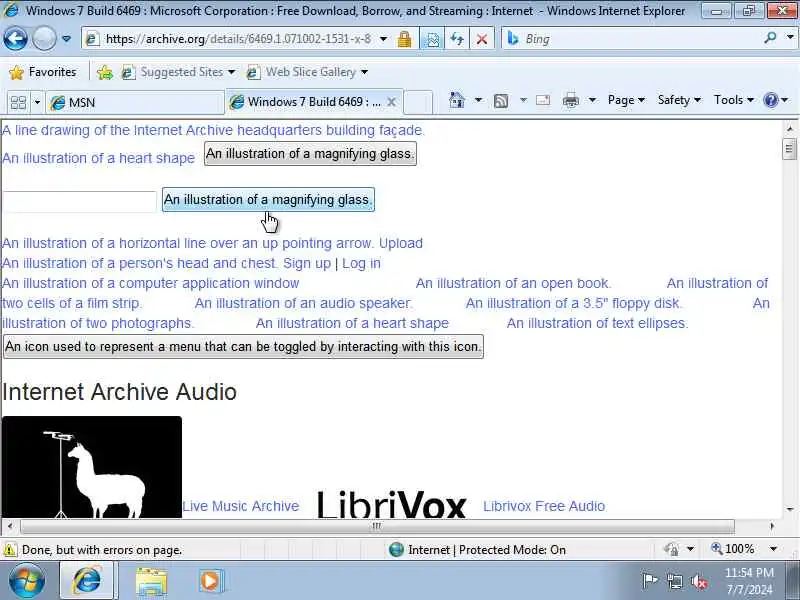The height and width of the screenshot is (600, 800).
Task: Open the Tools menu
Action: coord(734,100)
